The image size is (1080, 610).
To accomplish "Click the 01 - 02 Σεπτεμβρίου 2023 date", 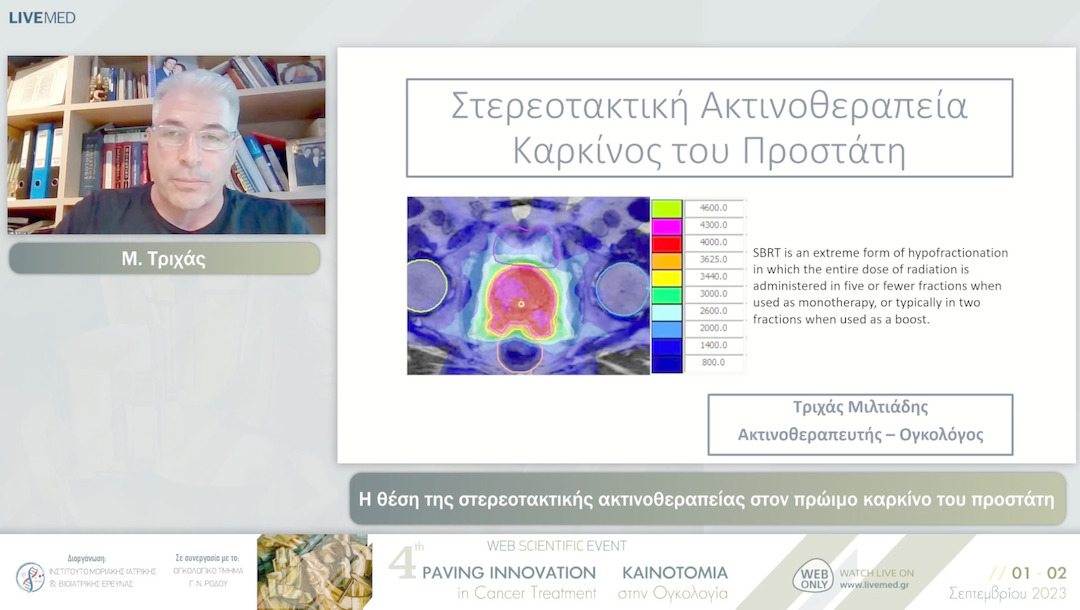I will pos(1008,582).
